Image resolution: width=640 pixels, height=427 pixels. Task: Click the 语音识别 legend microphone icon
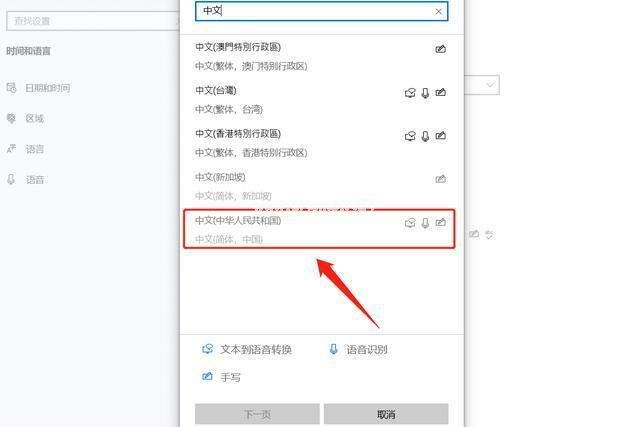[x=333, y=349]
